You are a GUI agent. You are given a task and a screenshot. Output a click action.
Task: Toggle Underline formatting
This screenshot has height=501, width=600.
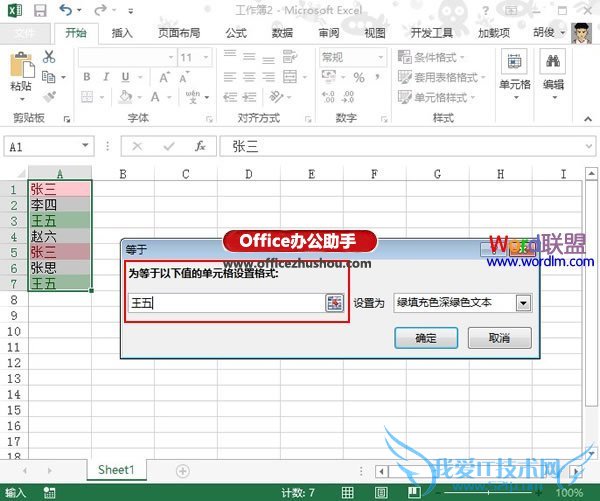point(125,77)
